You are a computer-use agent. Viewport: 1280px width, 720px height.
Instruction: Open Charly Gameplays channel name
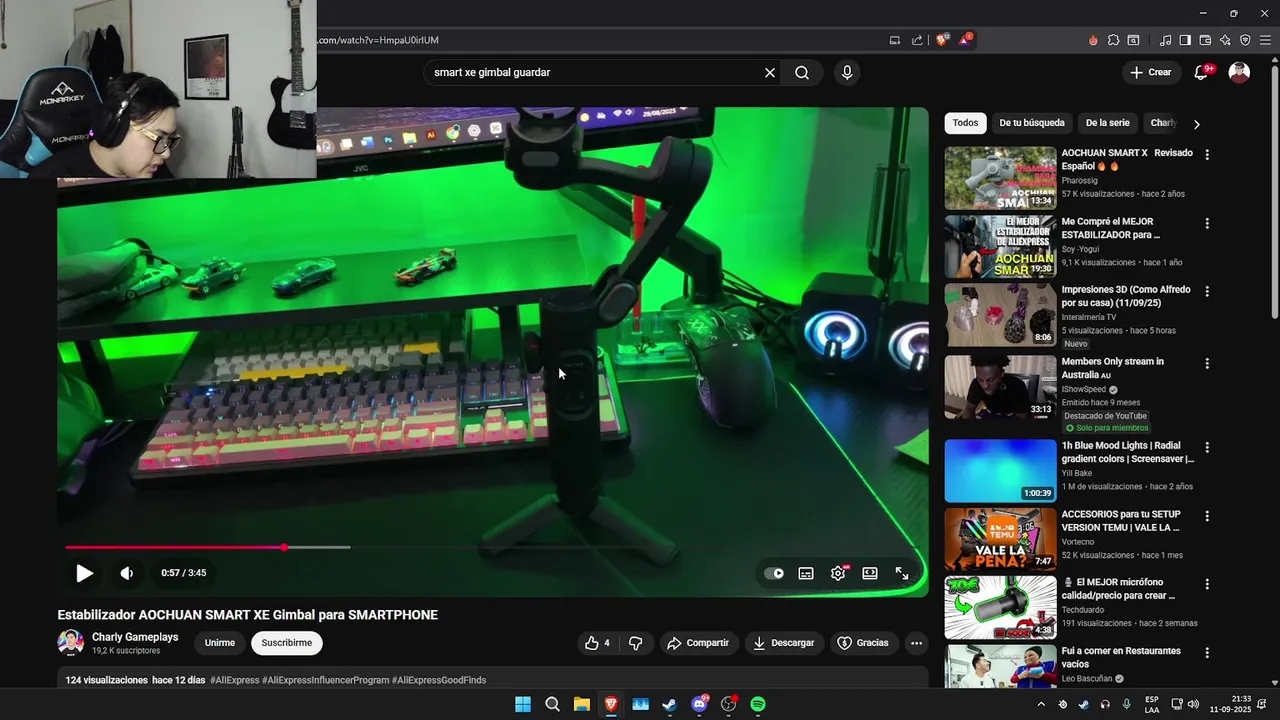pyautogui.click(x=135, y=637)
